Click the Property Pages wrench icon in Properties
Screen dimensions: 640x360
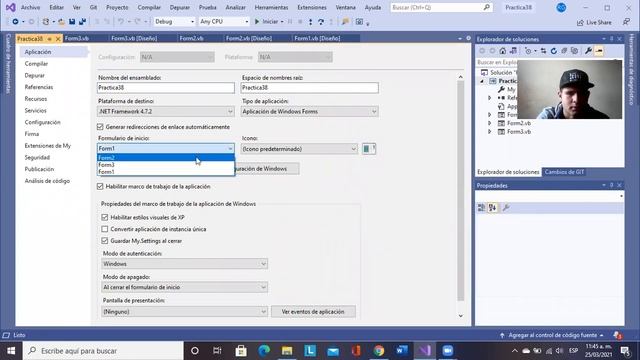point(506,208)
